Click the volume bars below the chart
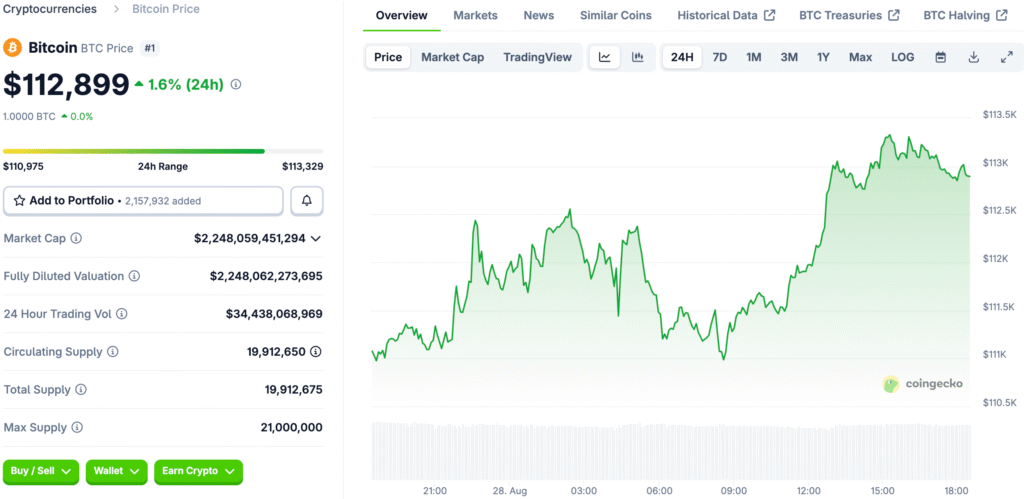The image size is (1024, 499). click(671, 451)
